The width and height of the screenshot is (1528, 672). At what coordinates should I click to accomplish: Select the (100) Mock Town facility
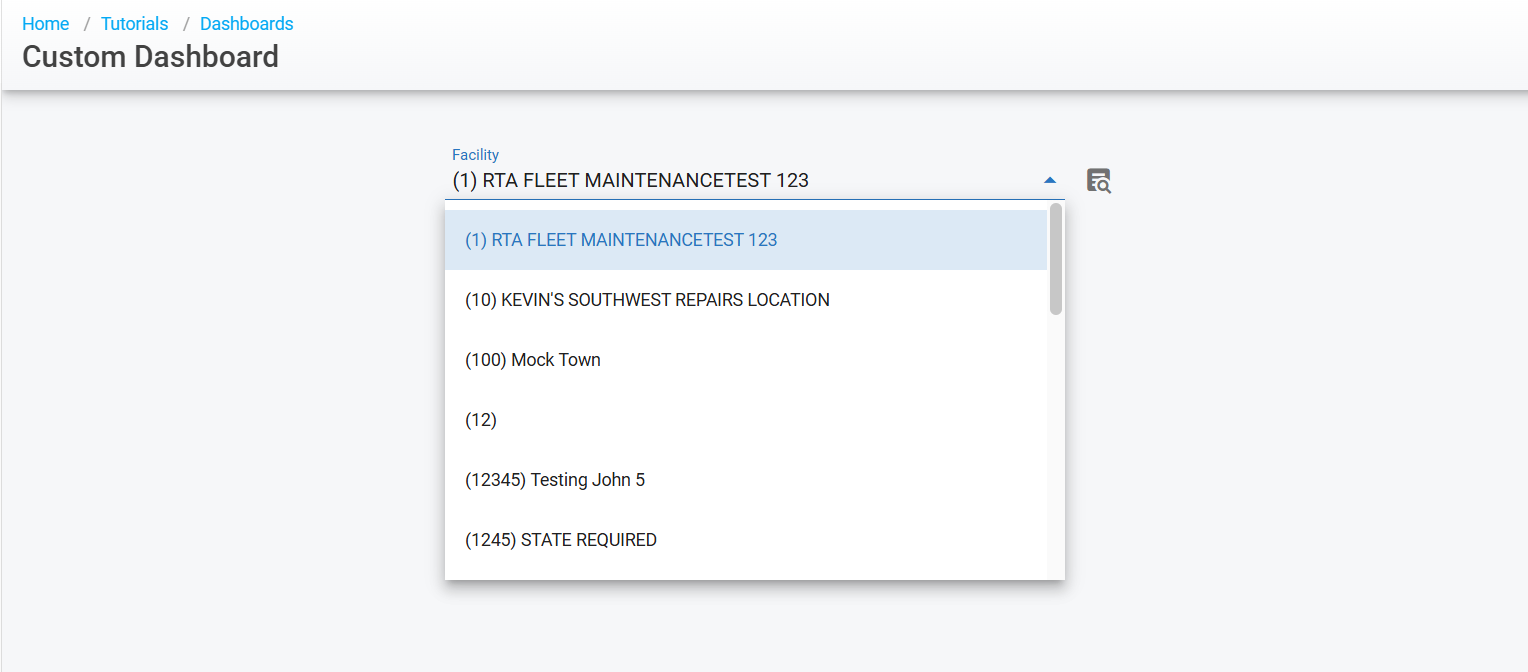[x=533, y=360]
